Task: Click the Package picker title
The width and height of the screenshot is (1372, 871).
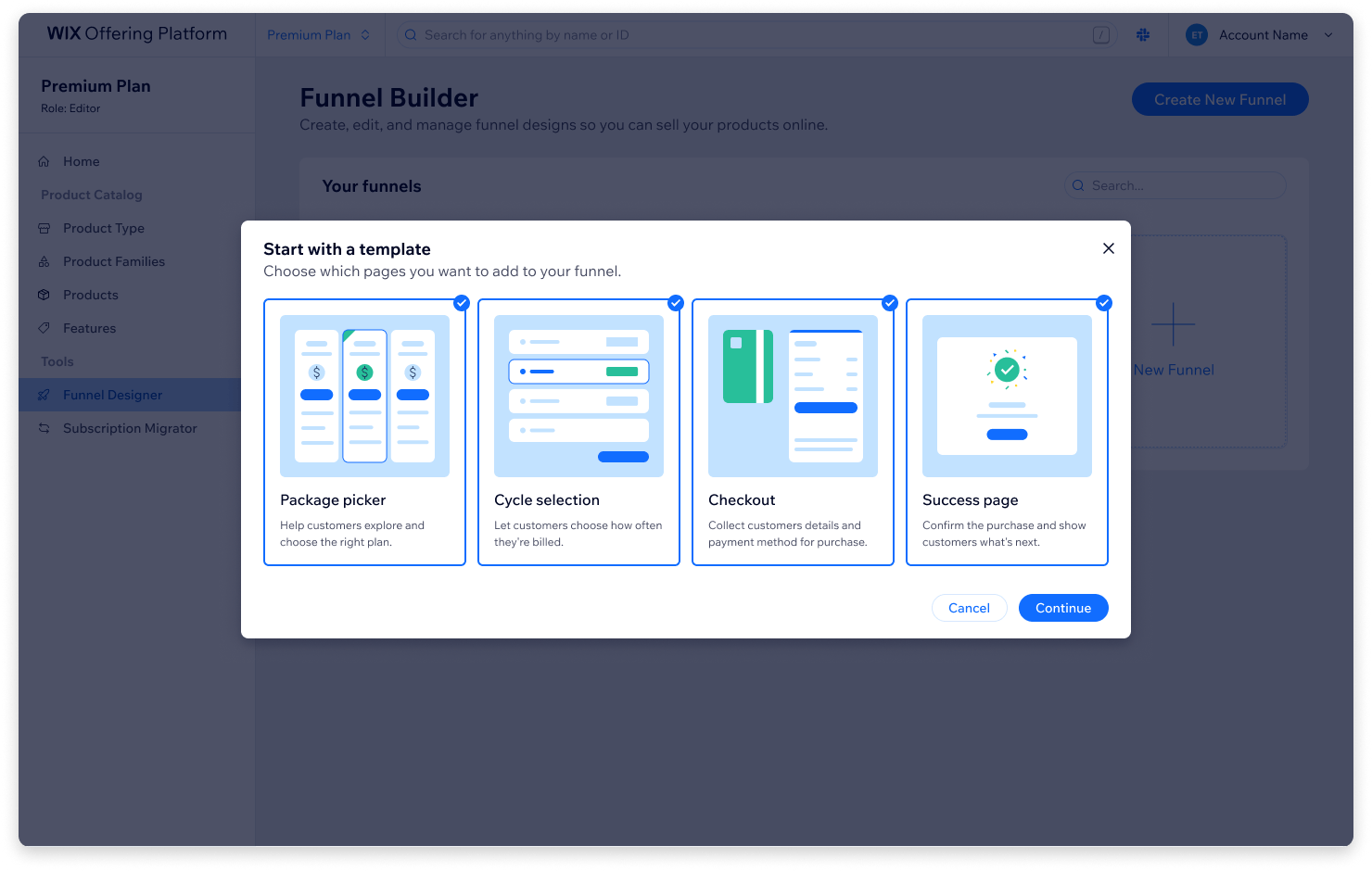Action: (x=333, y=500)
